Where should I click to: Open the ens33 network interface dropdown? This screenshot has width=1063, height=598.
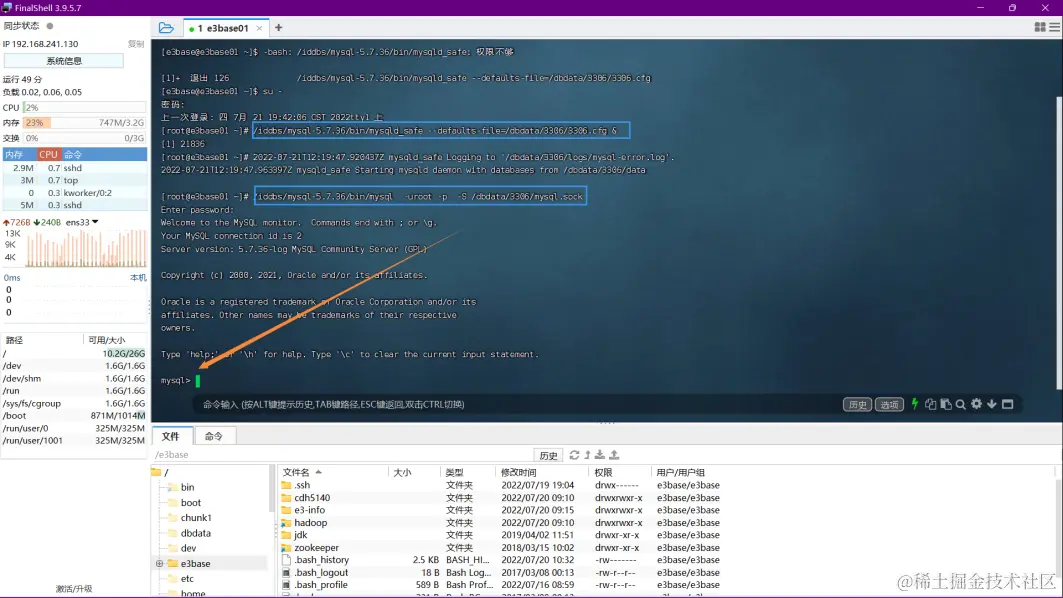point(82,222)
